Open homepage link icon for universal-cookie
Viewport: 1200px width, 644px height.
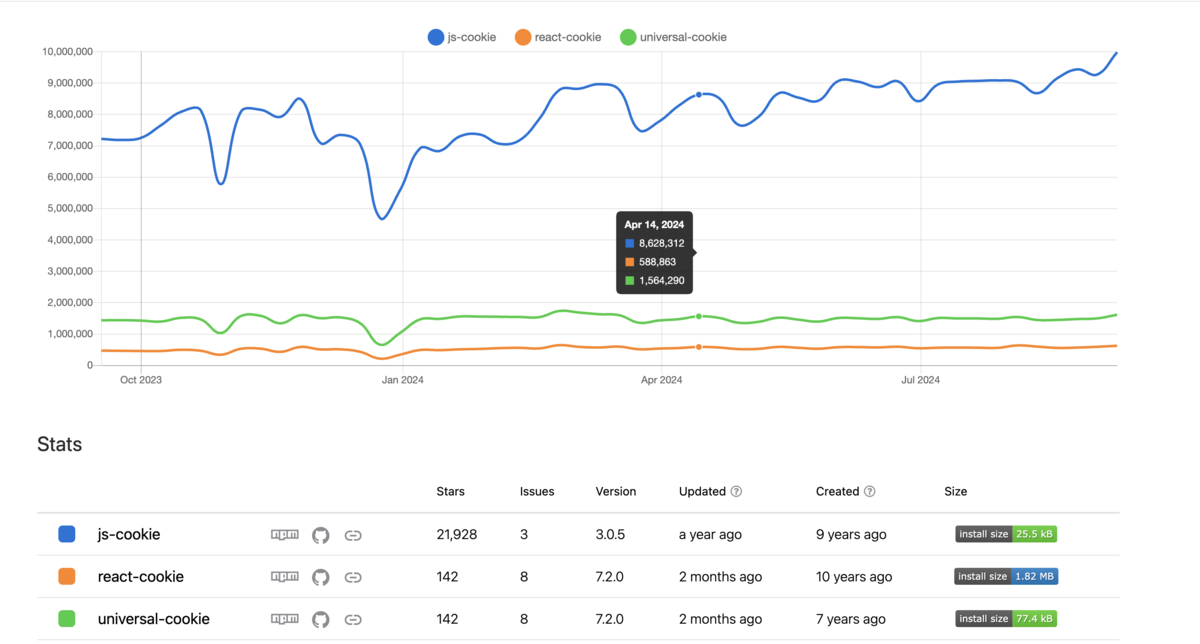point(353,619)
